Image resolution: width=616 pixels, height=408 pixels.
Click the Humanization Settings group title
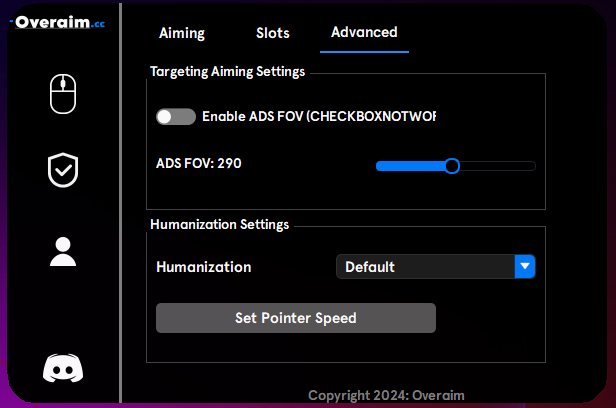tap(220, 224)
